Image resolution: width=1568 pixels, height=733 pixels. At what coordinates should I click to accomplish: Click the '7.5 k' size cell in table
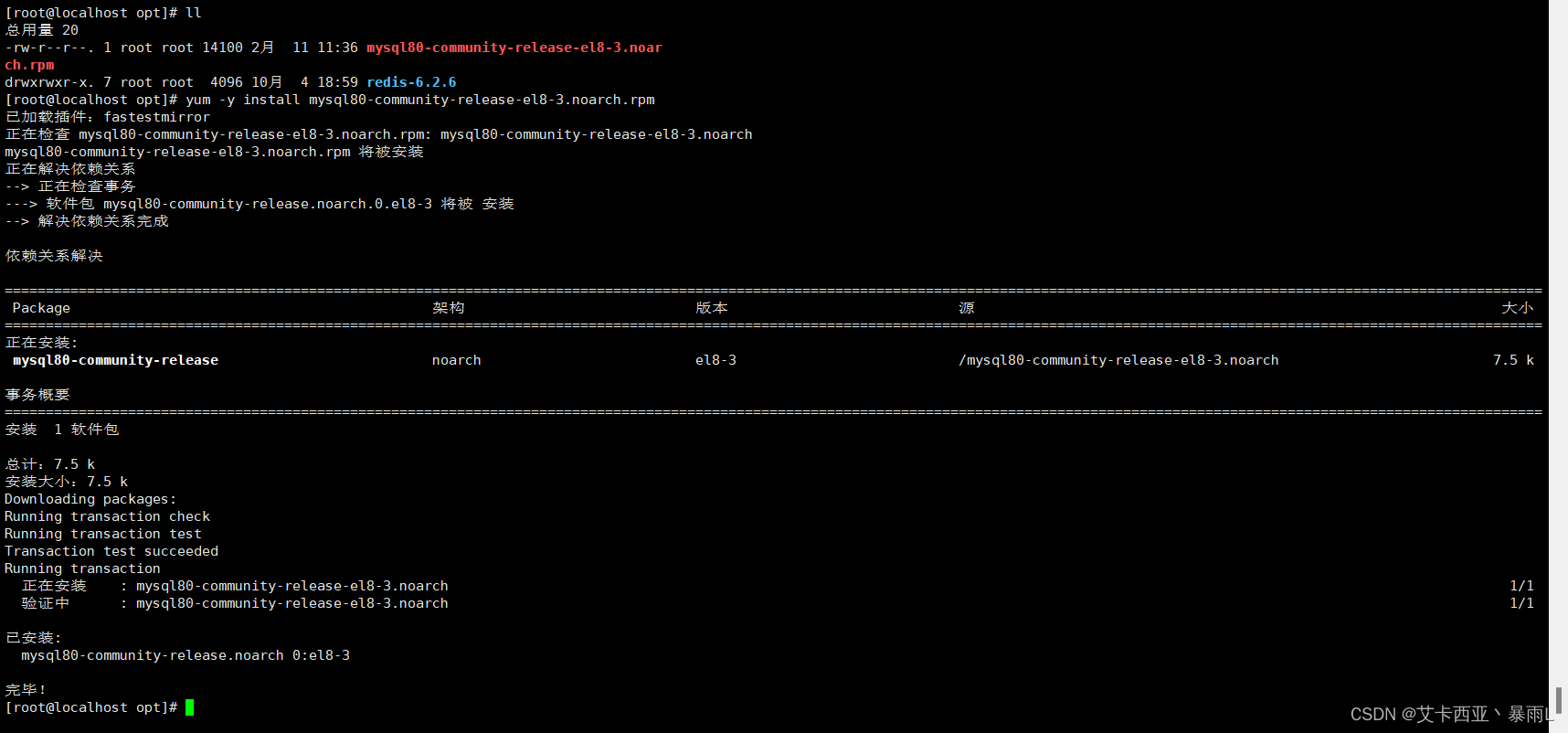1513,360
